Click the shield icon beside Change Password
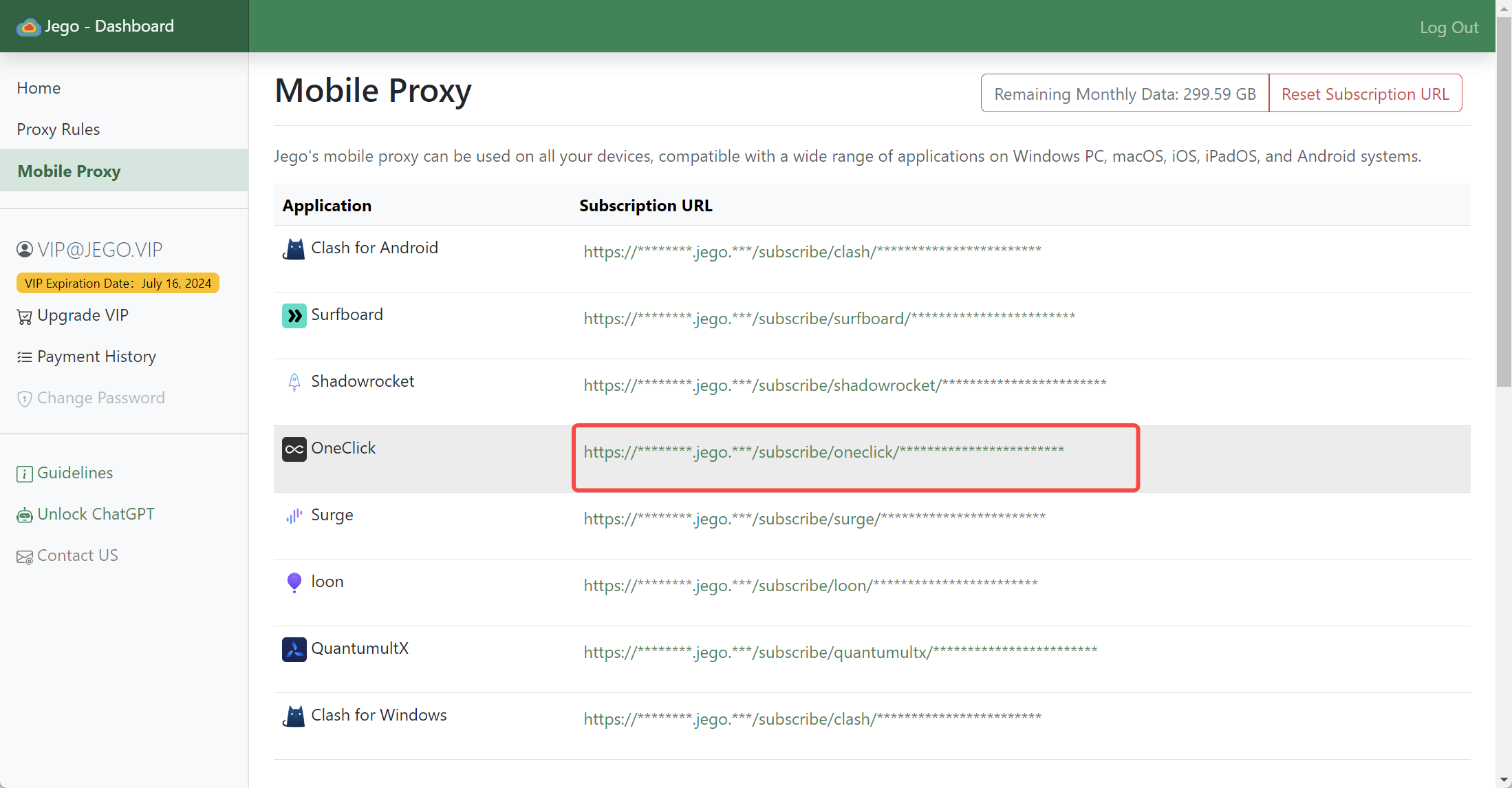1512x788 pixels. click(25, 399)
